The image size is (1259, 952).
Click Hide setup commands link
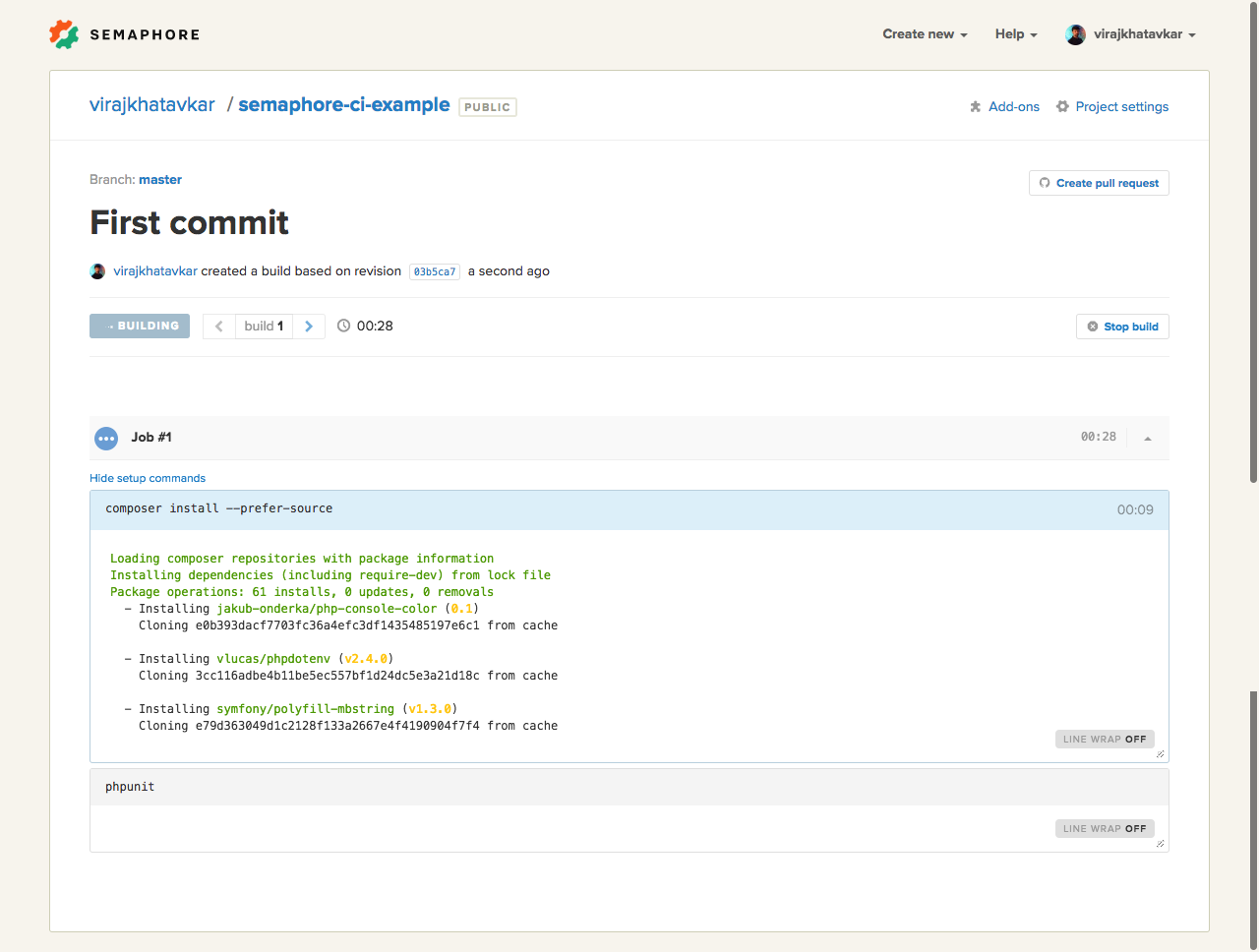click(148, 479)
